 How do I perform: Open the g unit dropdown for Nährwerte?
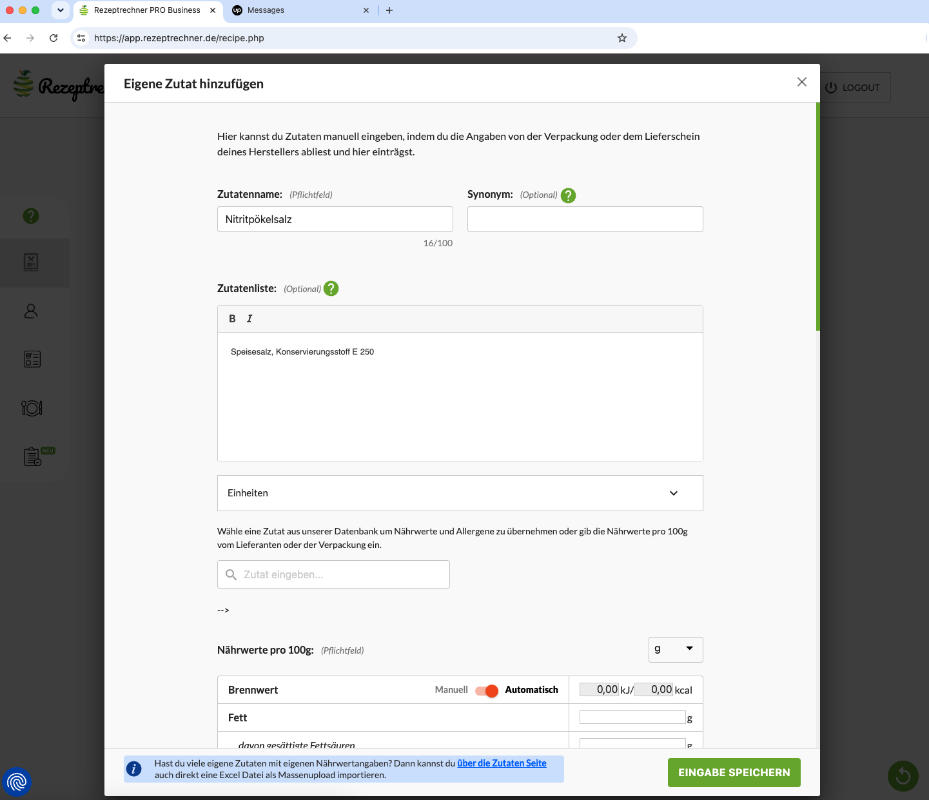pos(675,649)
